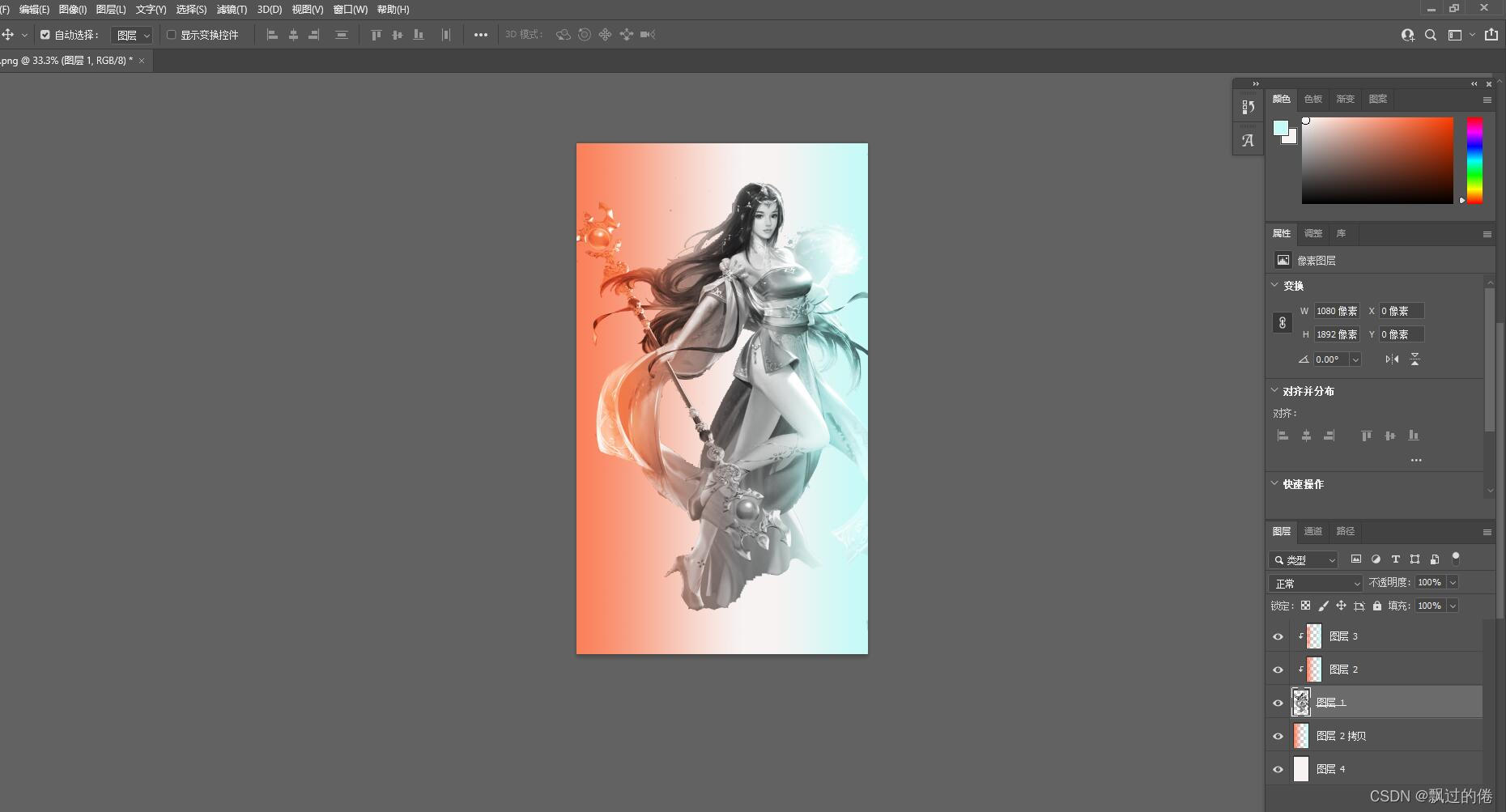This screenshot has height=812, width=1506.
Task: Collapse the 快速操作 section
Action: coord(1274,483)
